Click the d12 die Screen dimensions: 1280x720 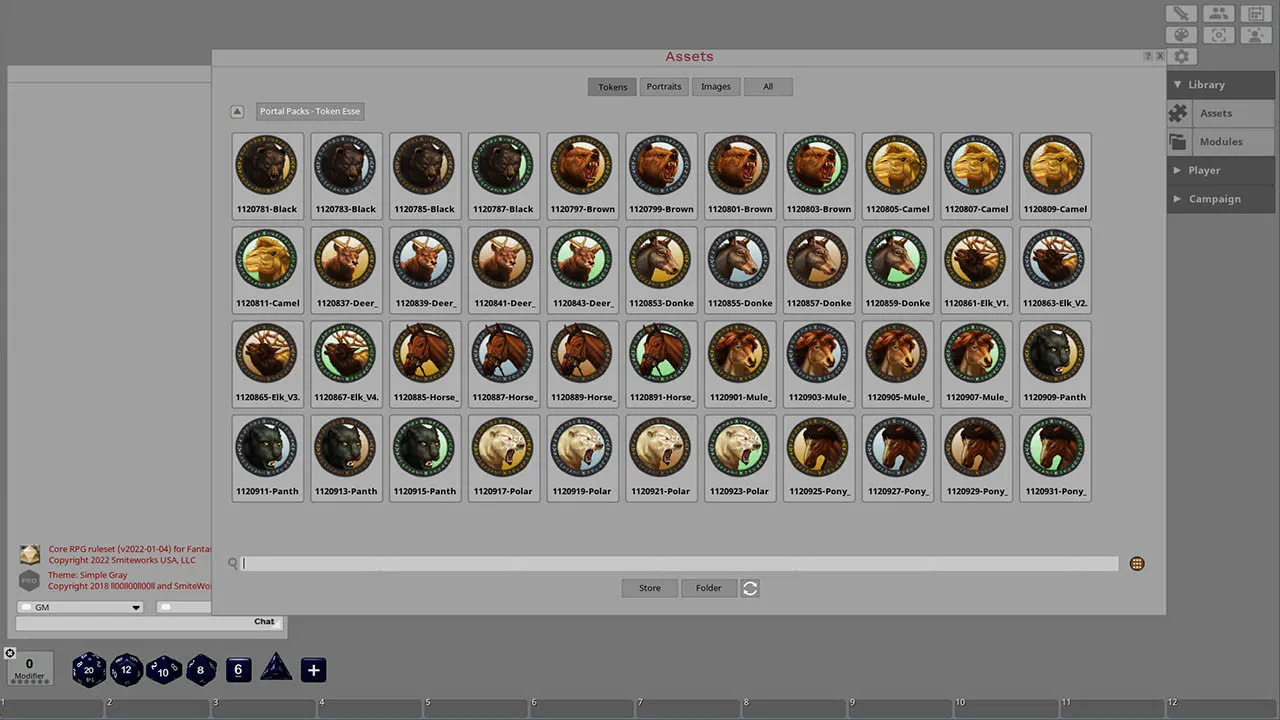[126, 670]
